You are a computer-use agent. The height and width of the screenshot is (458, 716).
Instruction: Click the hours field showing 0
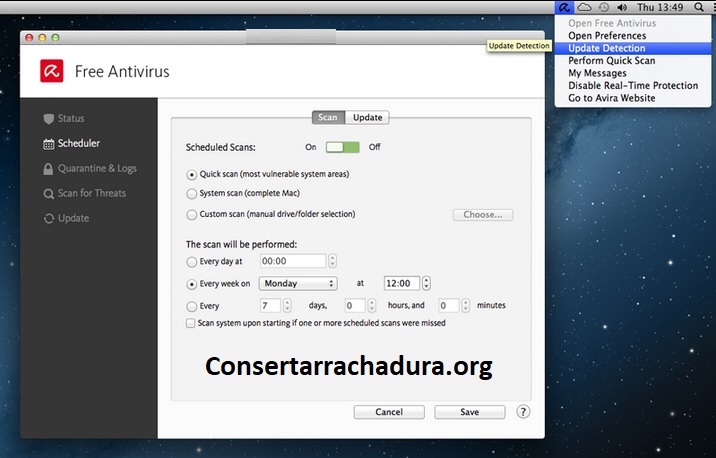pyautogui.click(x=355, y=305)
